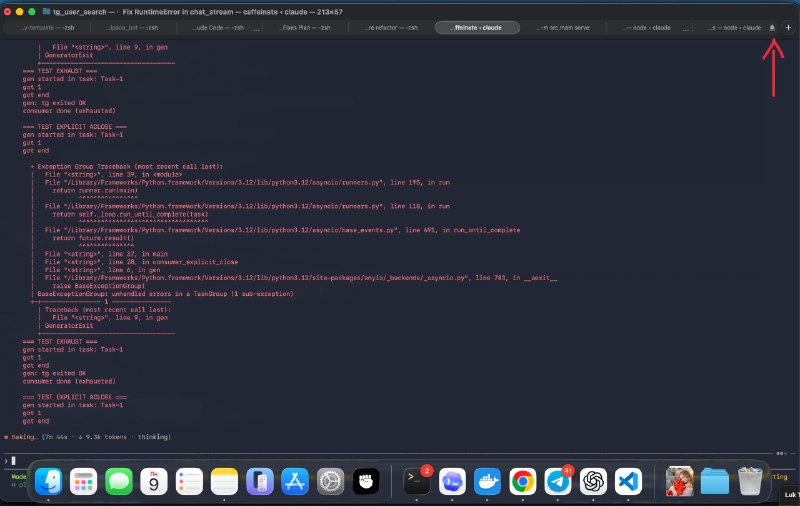Image resolution: width=800 pixels, height=506 pixels.
Task: Launch Telegram from the dock
Action: pyautogui.click(x=558, y=481)
